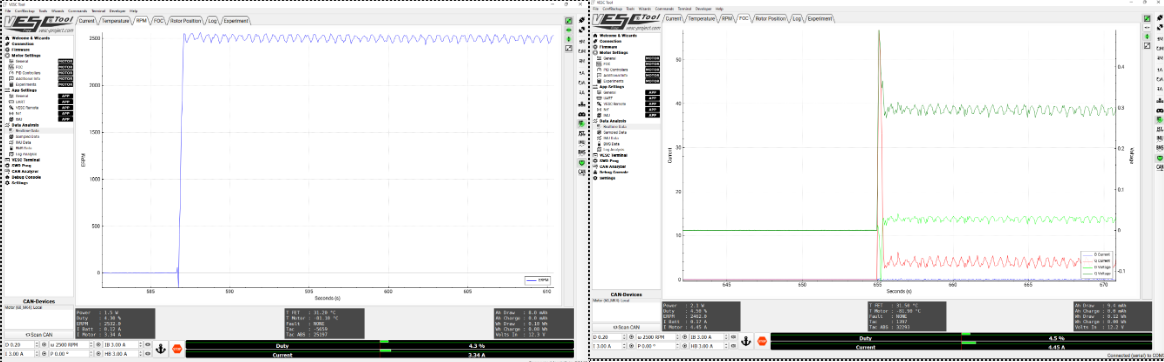Collapse Data Analysis section in right window
This screenshot has height=362, width=1164.
point(612,120)
